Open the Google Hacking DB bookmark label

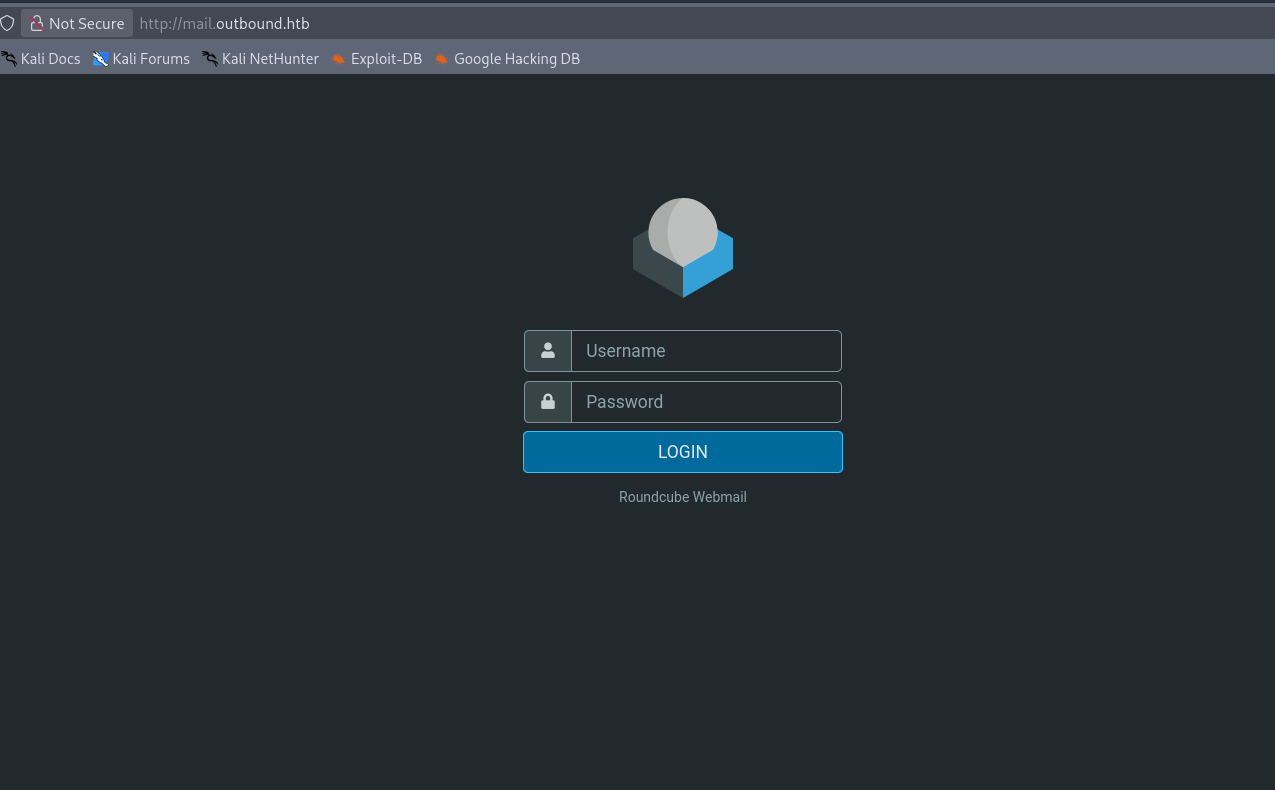(516, 59)
